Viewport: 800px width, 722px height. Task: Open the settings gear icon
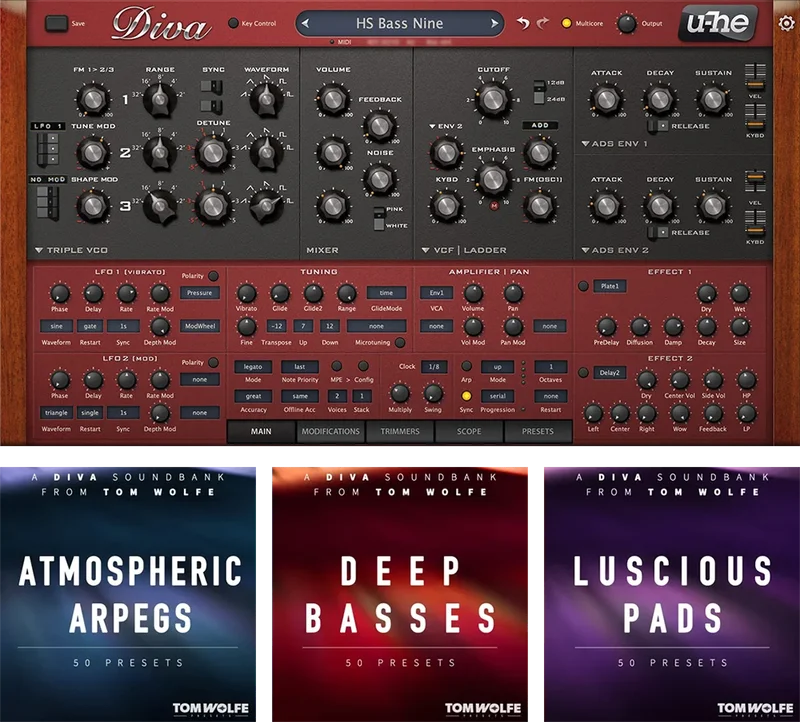click(786, 23)
